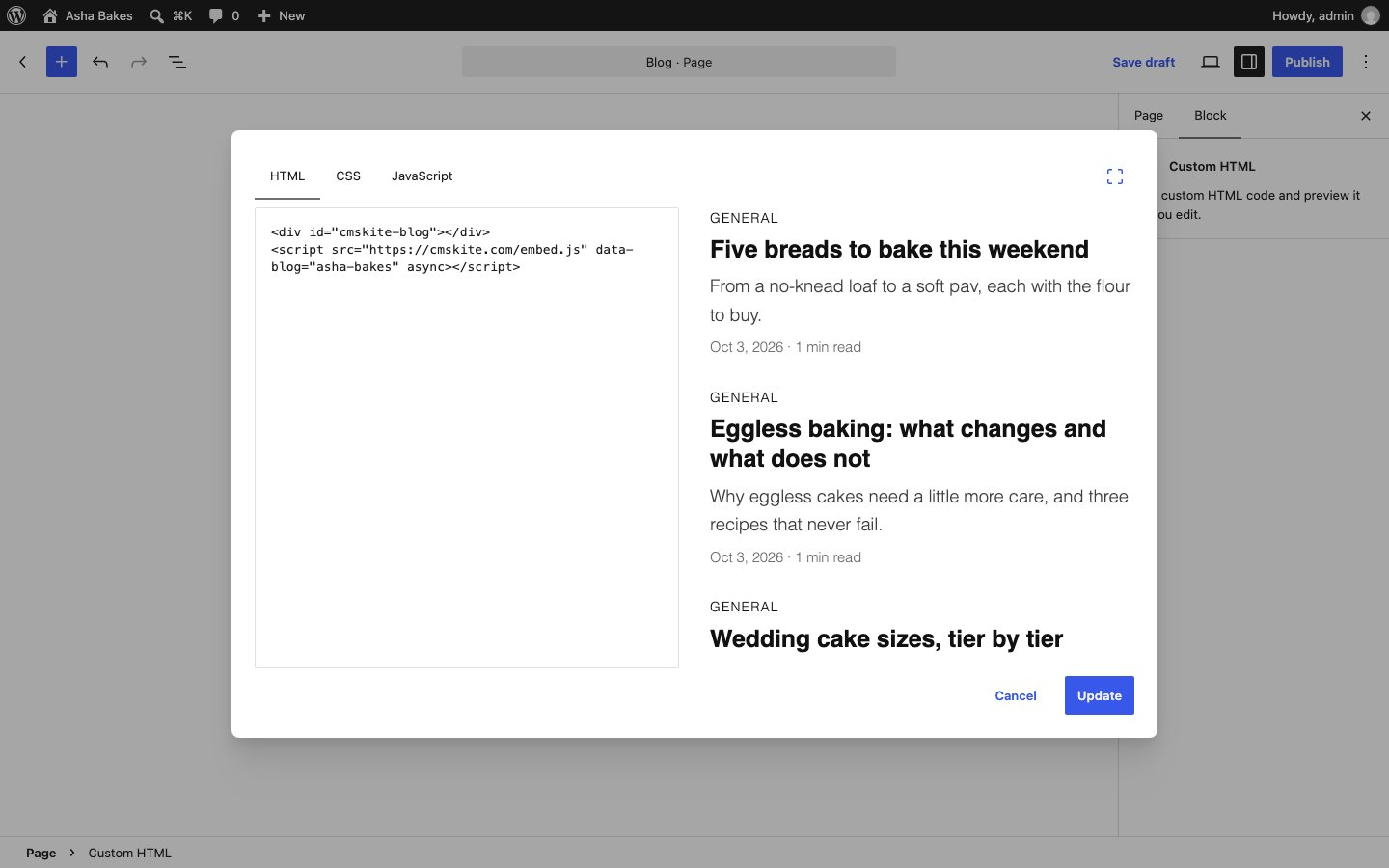Click the Update button
Screen dimensions: 1389x868
pos(1100,695)
